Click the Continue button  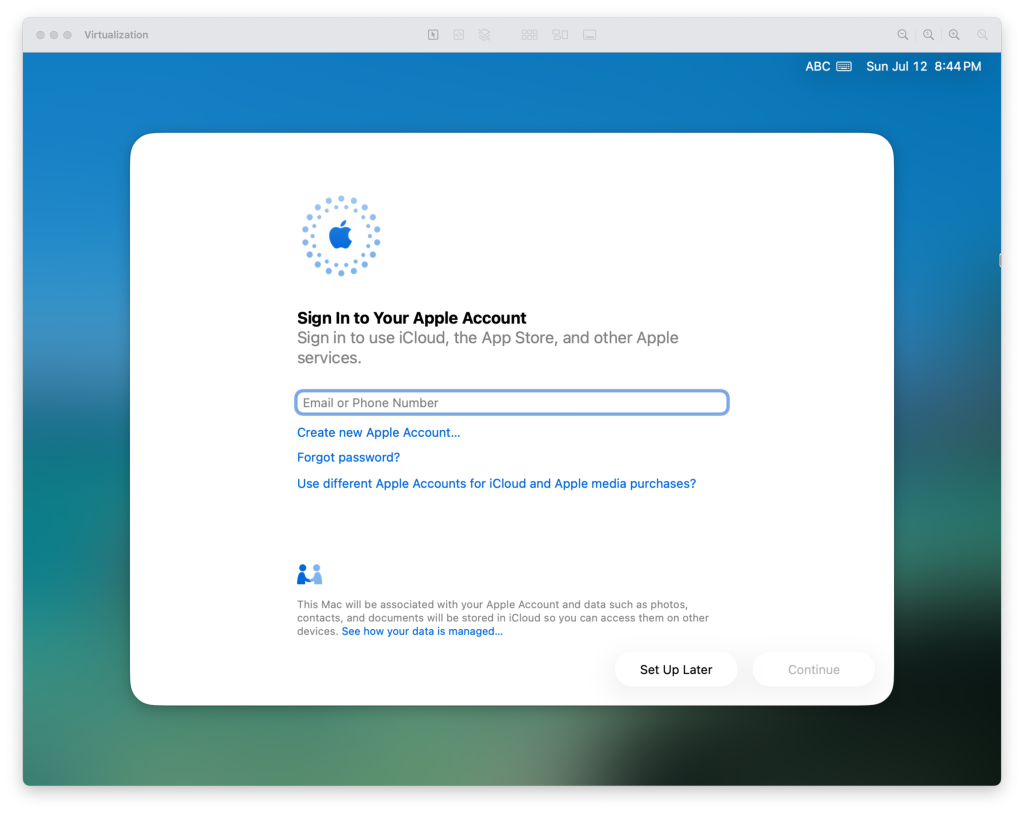point(814,670)
